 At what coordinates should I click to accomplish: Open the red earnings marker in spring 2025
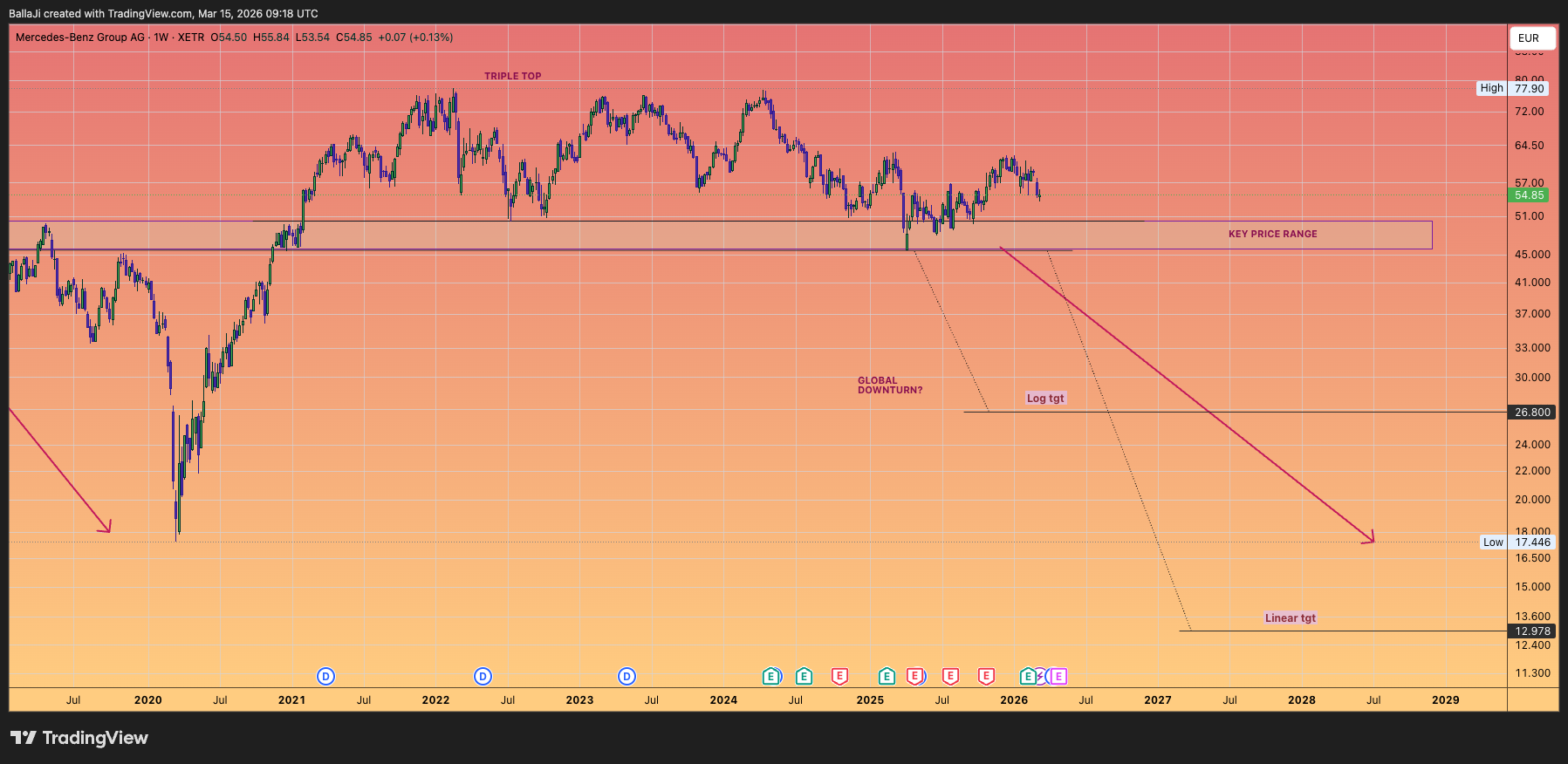click(914, 676)
